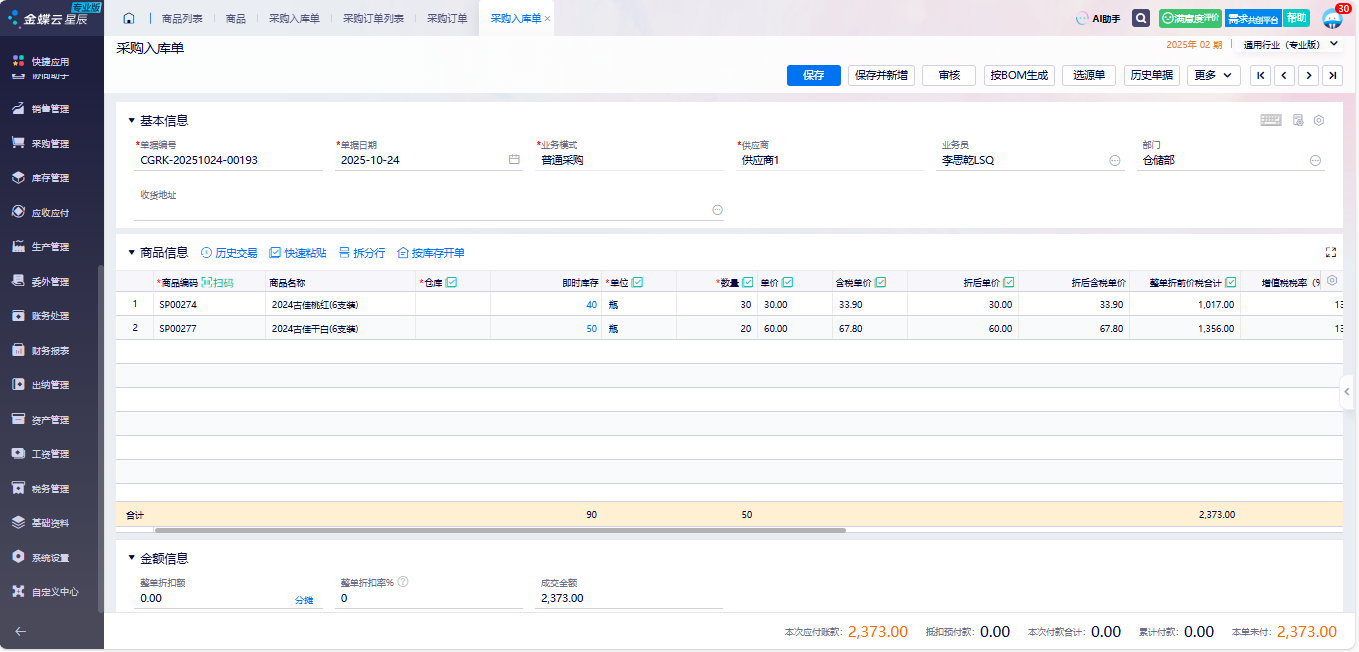The image size is (1359, 652).
Task: Open the 更多 dropdown menu
Action: 1213,75
